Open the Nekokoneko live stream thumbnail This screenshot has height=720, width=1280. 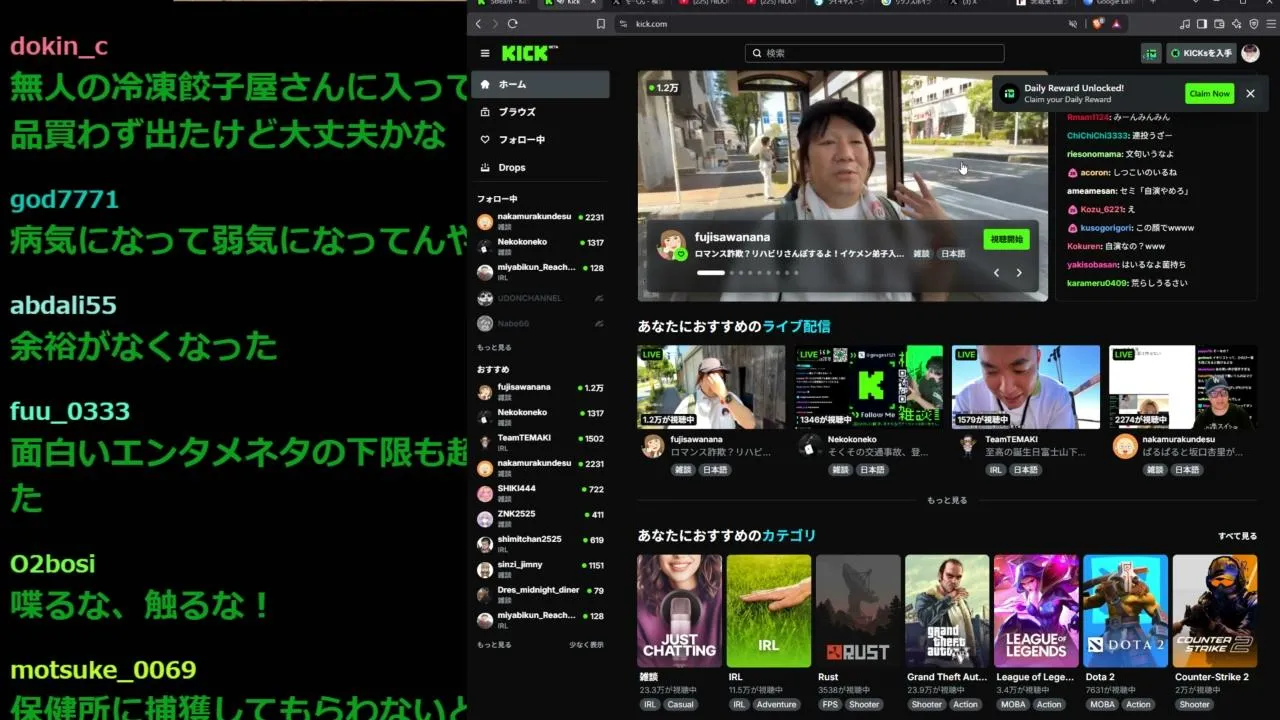pyautogui.click(x=869, y=387)
